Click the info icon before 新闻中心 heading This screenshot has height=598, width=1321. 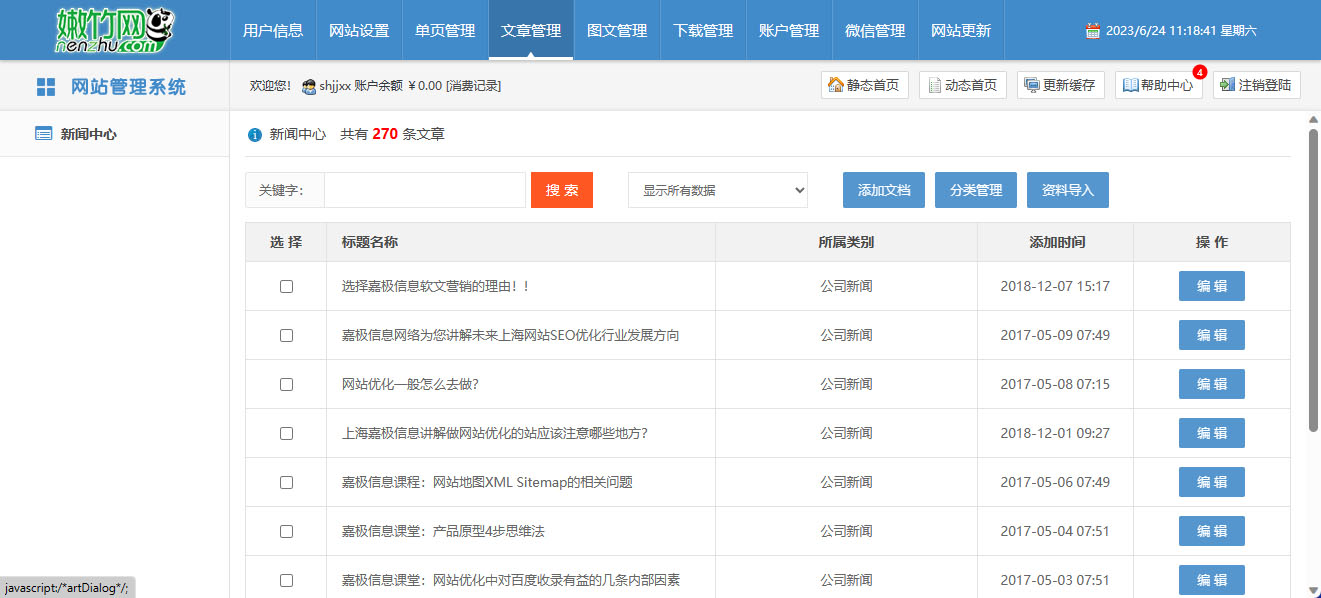(253, 133)
